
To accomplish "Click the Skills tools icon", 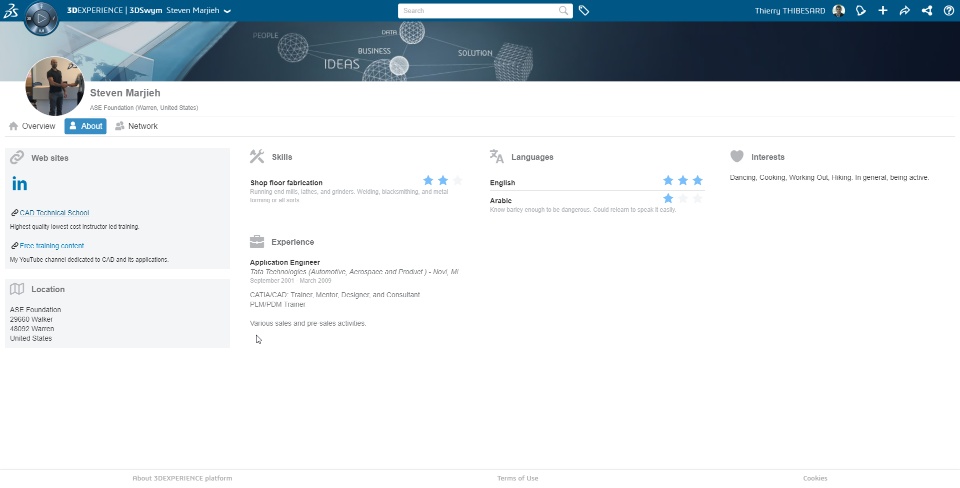I will pos(257,157).
